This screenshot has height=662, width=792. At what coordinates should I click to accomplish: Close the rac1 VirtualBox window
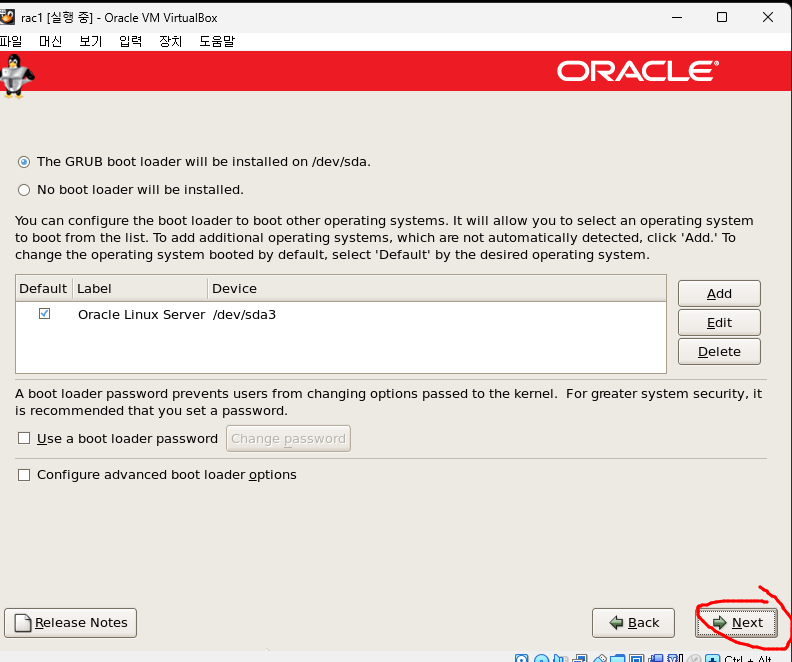coord(768,17)
